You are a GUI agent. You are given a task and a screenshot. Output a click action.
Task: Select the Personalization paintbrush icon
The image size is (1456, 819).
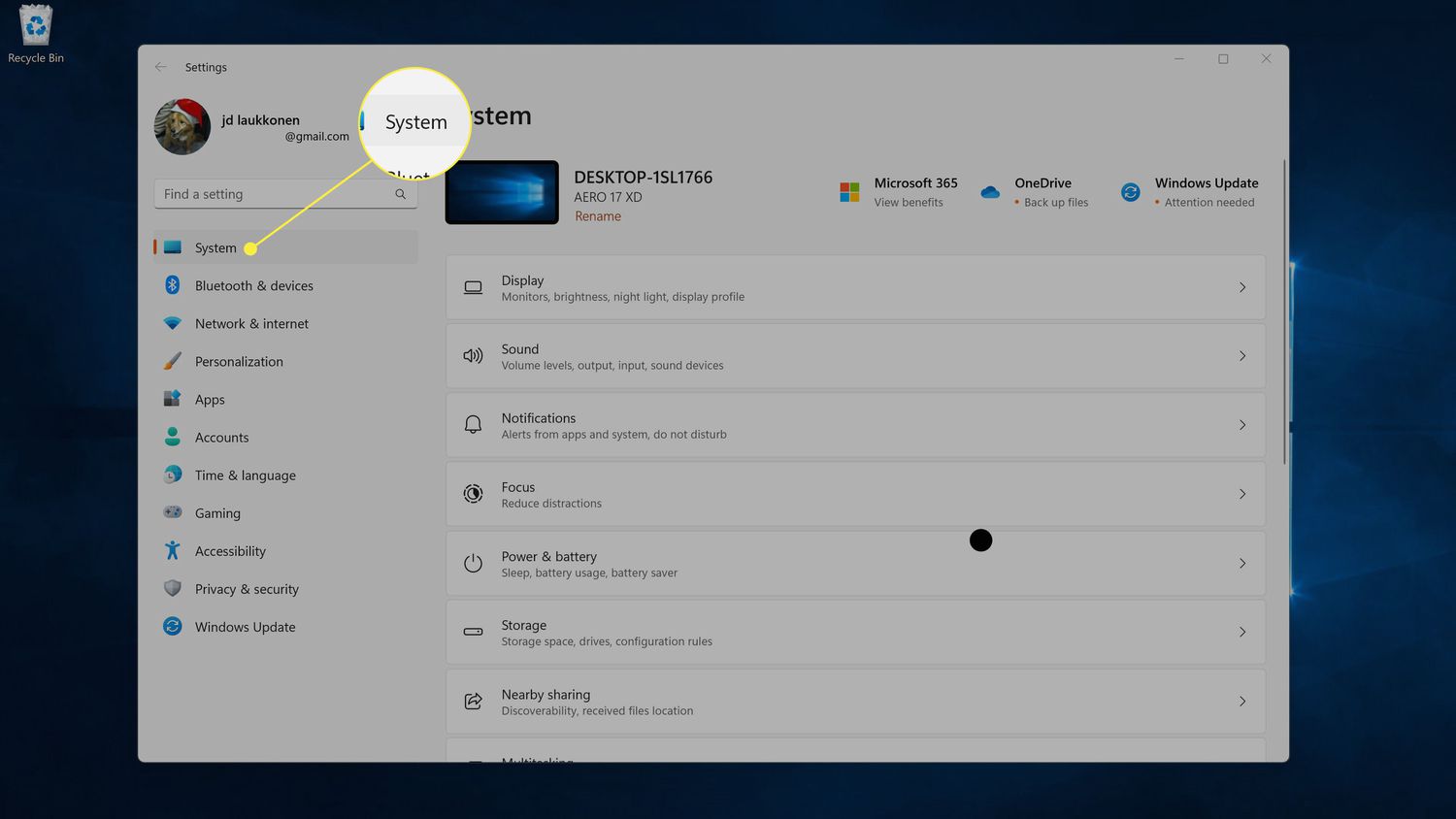point(173,361)
